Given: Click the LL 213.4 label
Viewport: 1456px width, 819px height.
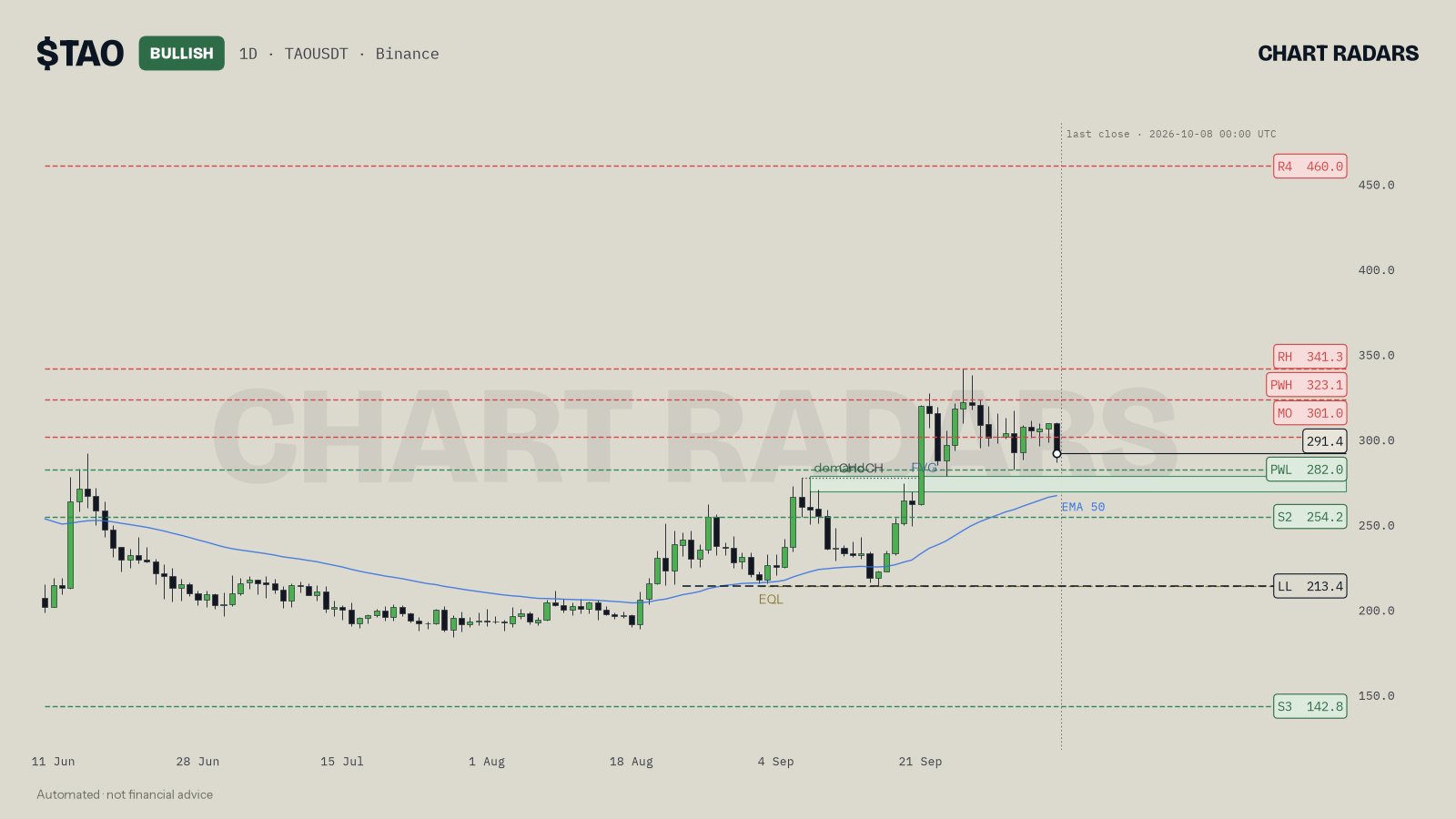Looking at the screenshot, I should (1309, 586).
